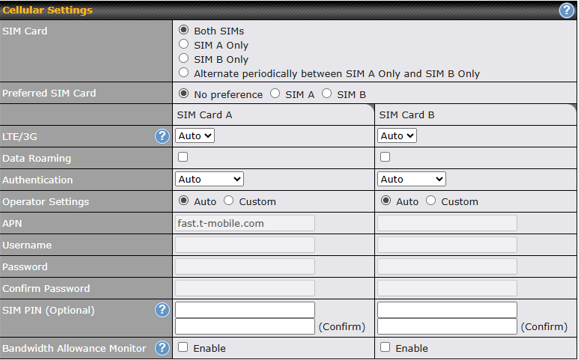Select Alternate periodically between SIMs option
579x360 pixels.
(x=184, y=72)
